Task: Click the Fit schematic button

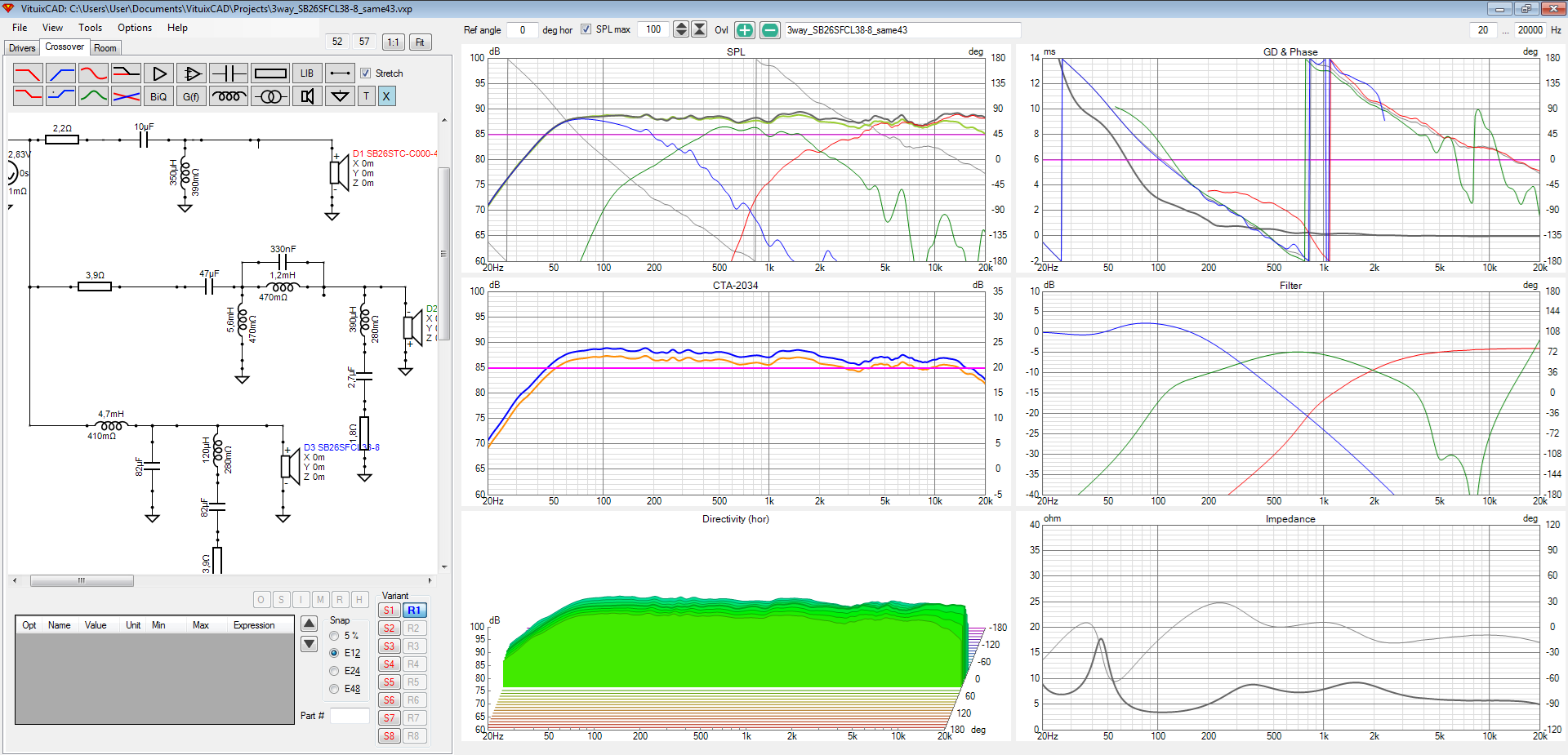Action: pyautogui.click(x=420, y=42)
